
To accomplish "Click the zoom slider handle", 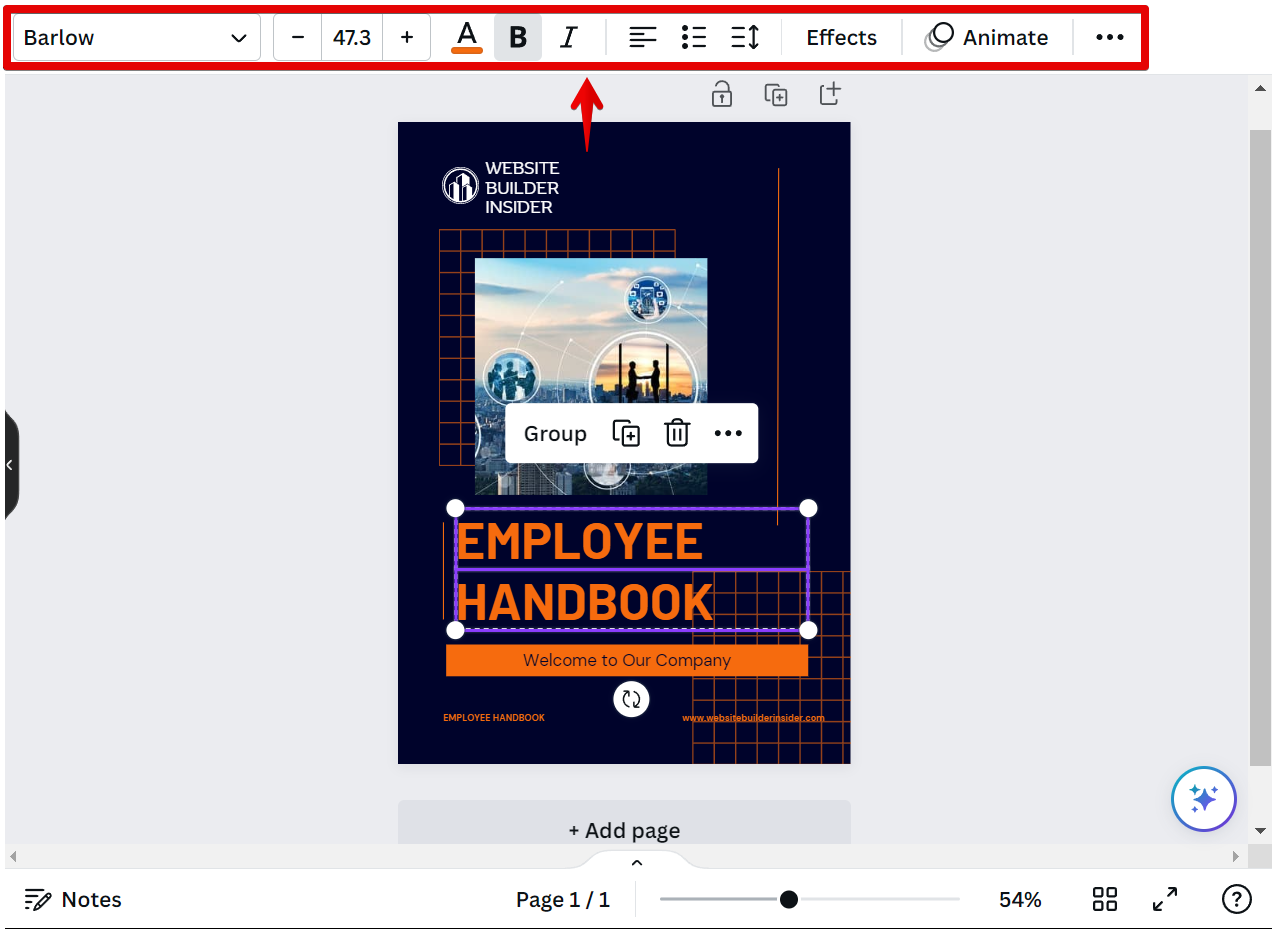I will point(789,899).
